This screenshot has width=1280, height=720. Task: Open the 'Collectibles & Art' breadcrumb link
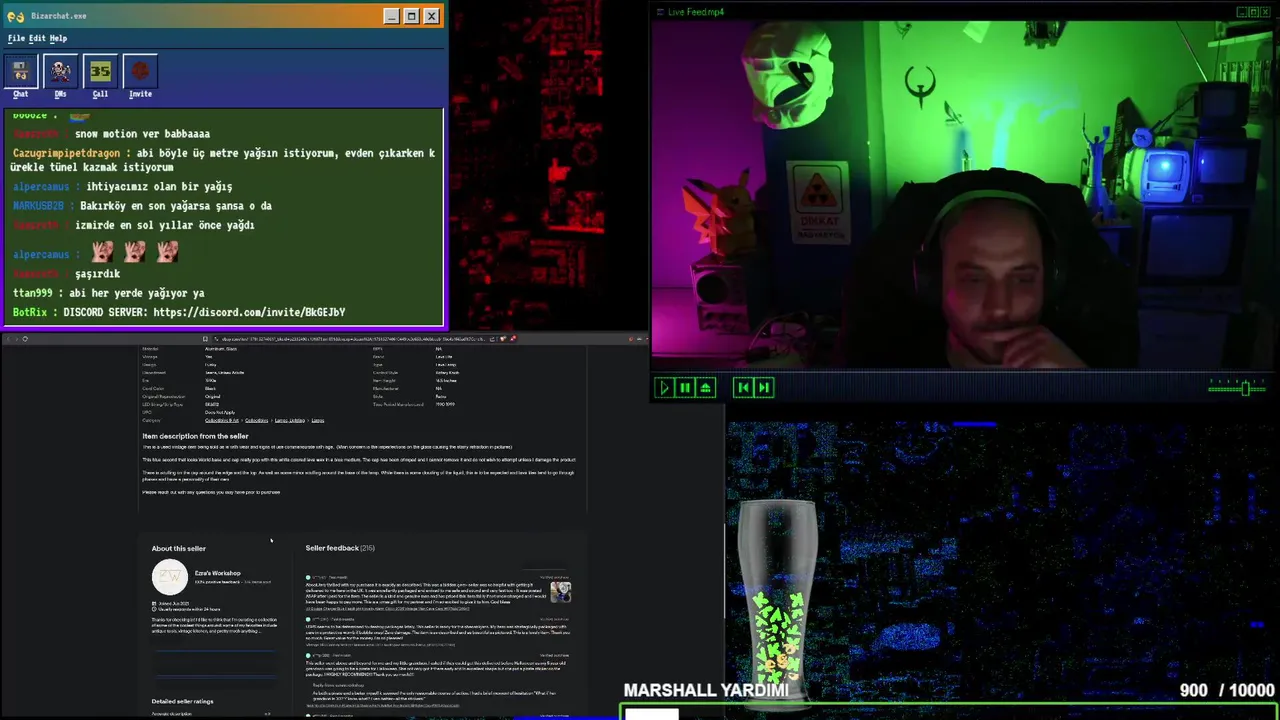222,420
